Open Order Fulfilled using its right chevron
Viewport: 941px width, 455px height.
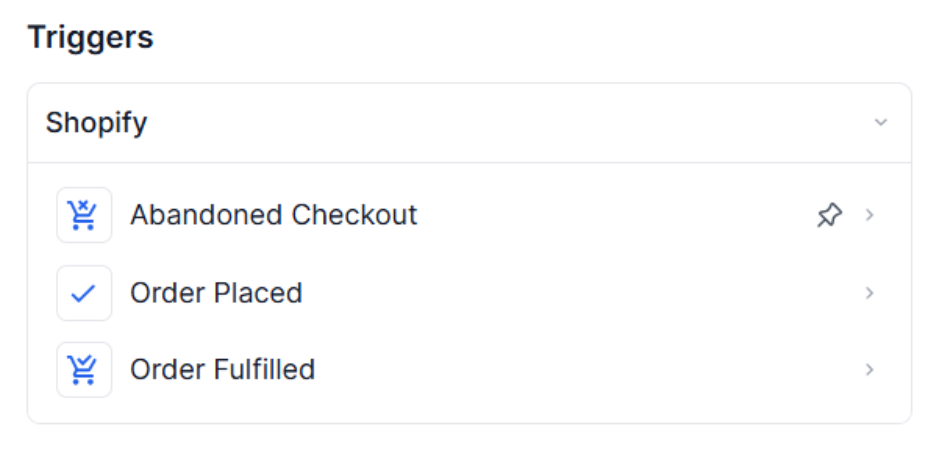[x=870, y=370]
